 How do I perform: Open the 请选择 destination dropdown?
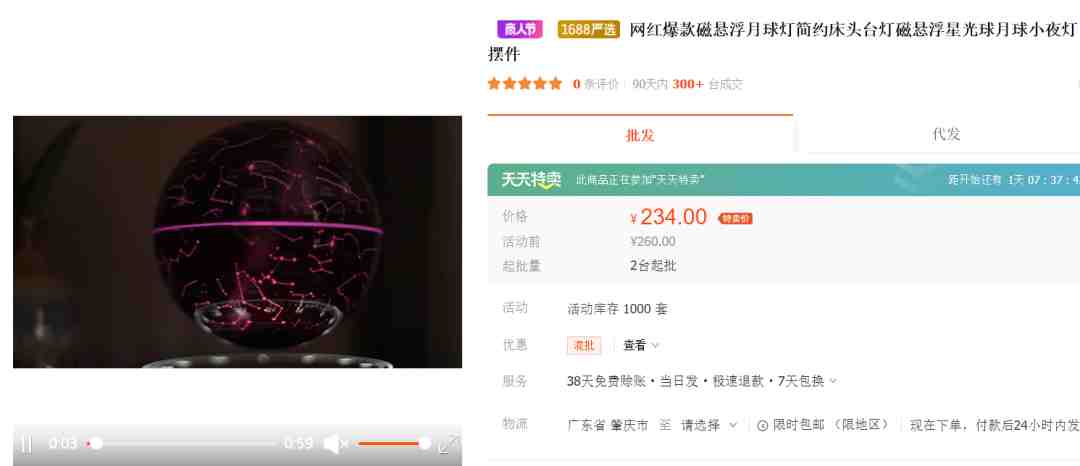[x=709, y=425]
